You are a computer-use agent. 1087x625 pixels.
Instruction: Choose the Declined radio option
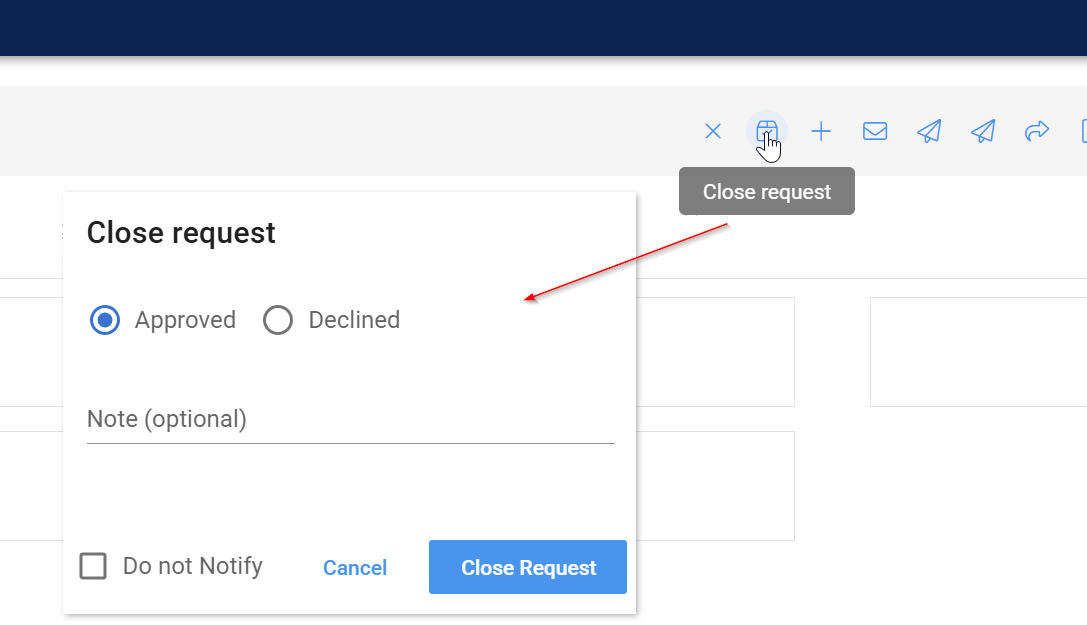(x=278, y=320)
